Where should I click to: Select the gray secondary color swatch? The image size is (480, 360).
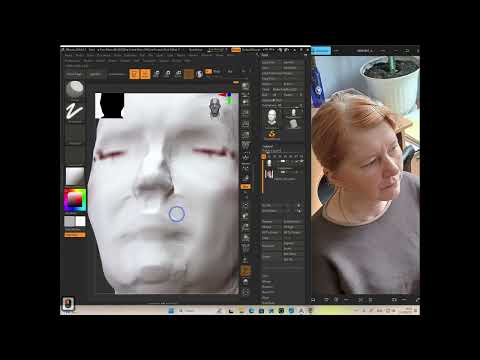(69, 221)
